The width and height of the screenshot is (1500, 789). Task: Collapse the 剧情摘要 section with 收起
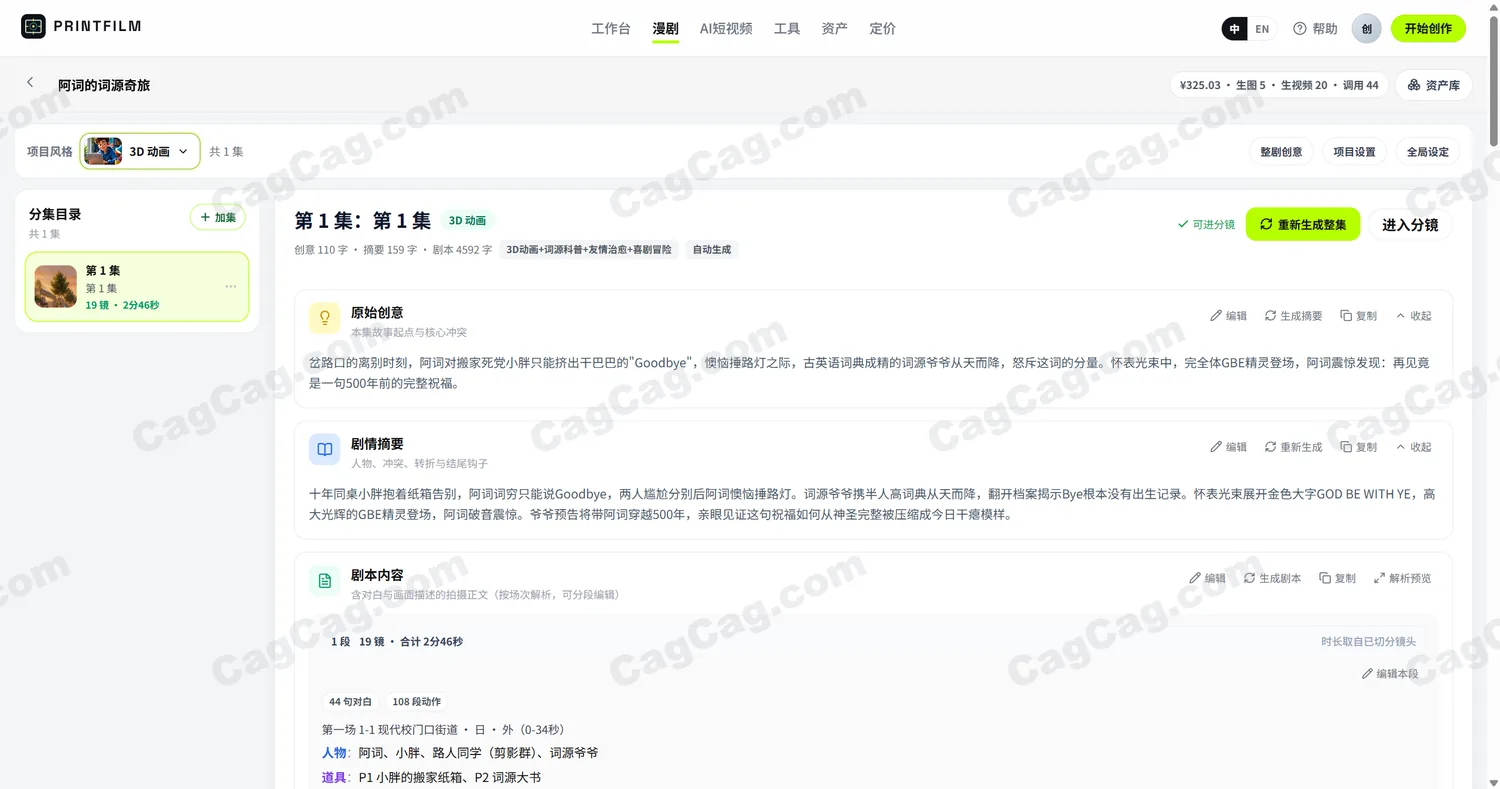click(1413, 447)
